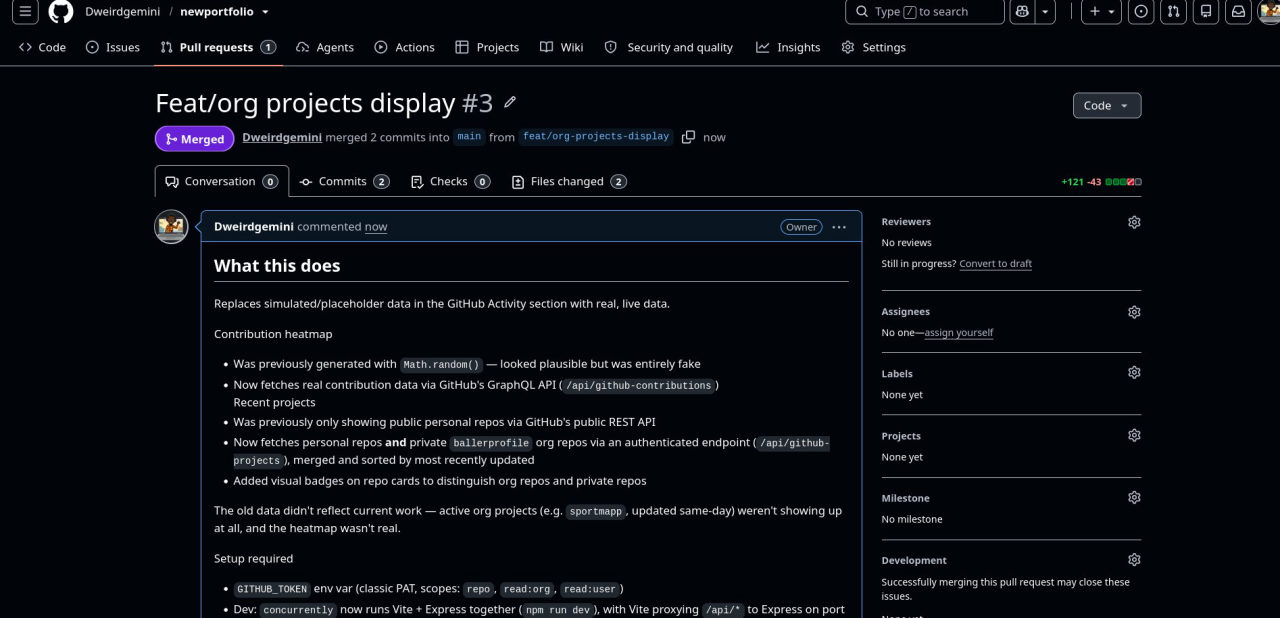Click the 'What this does' heading

277,266
